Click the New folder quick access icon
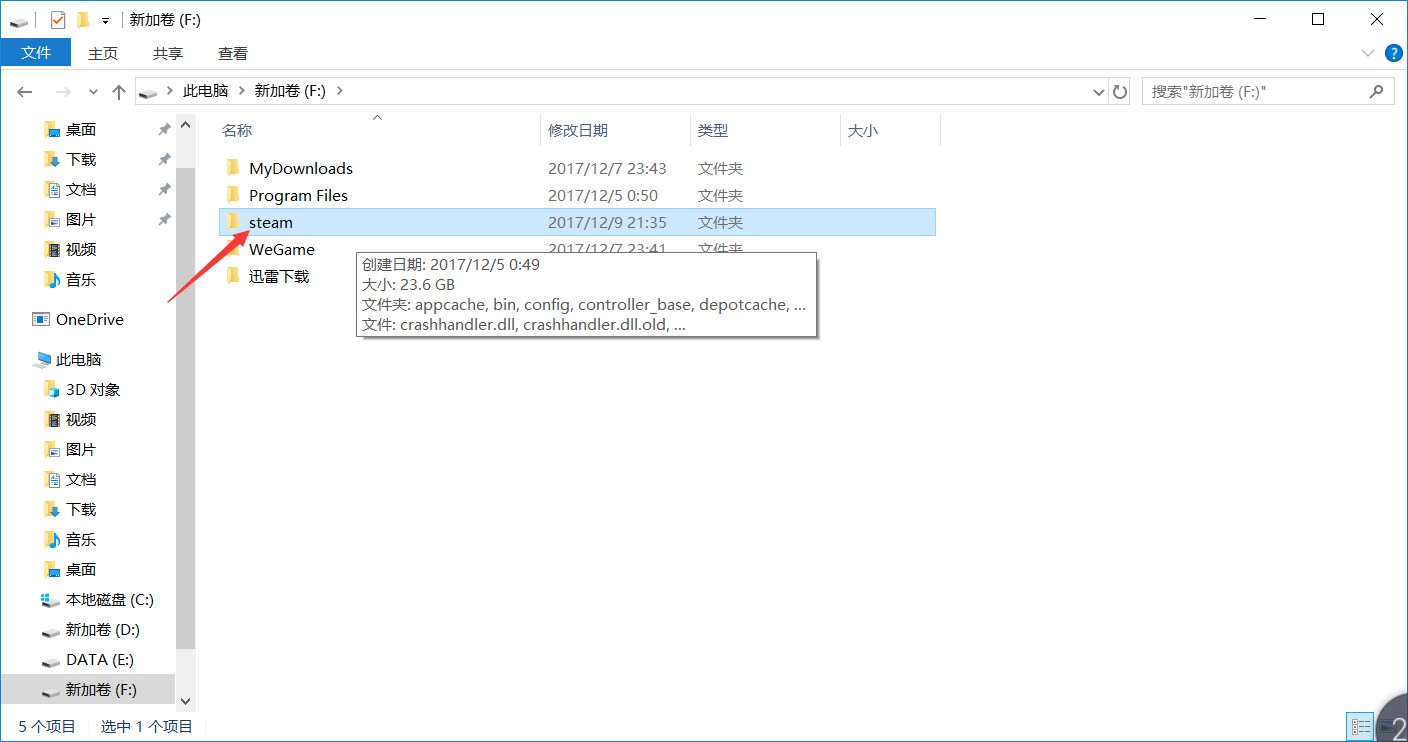1408x742 pixels. click(83, 19)
